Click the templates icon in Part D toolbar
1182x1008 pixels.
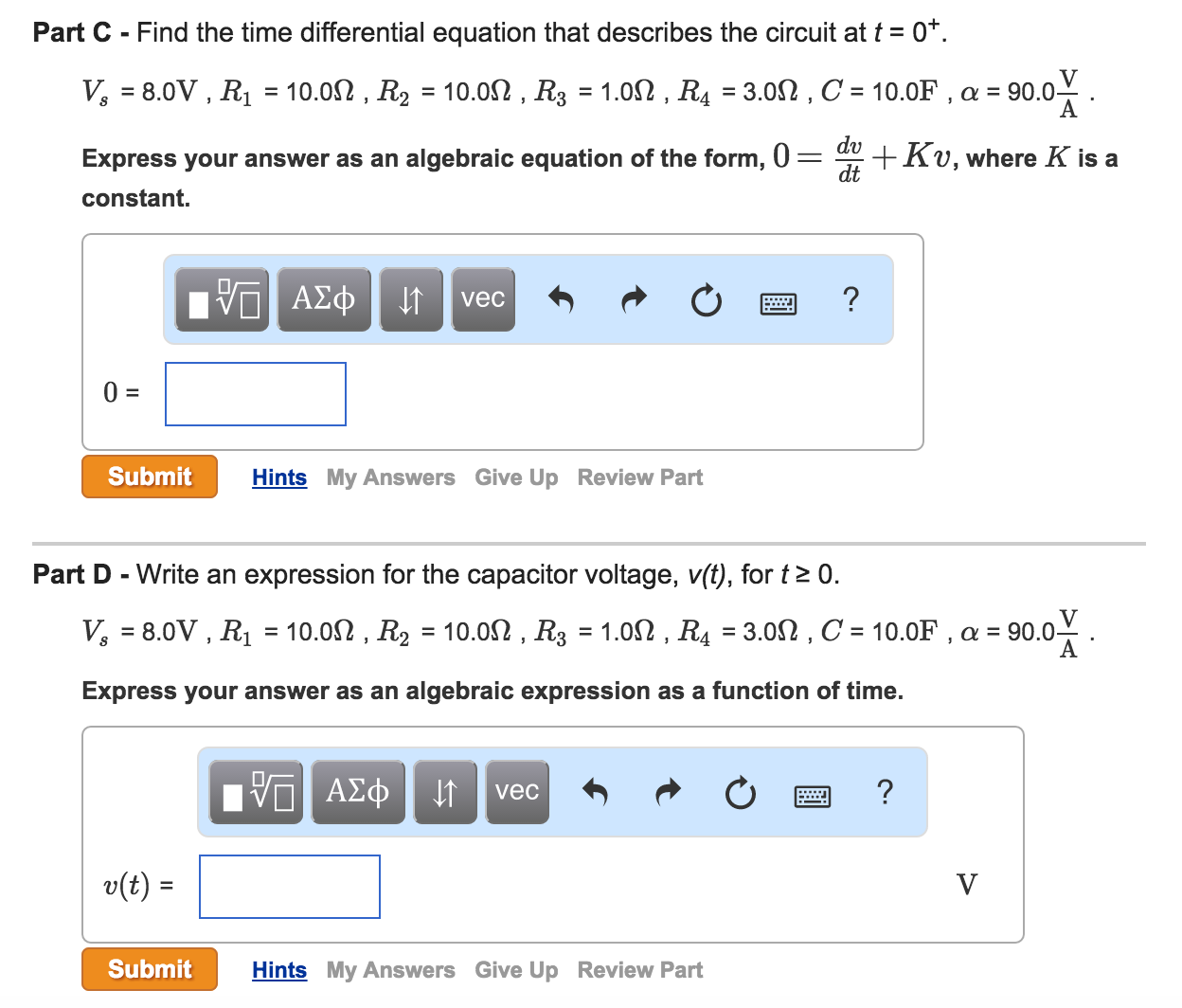pos(257,792)
